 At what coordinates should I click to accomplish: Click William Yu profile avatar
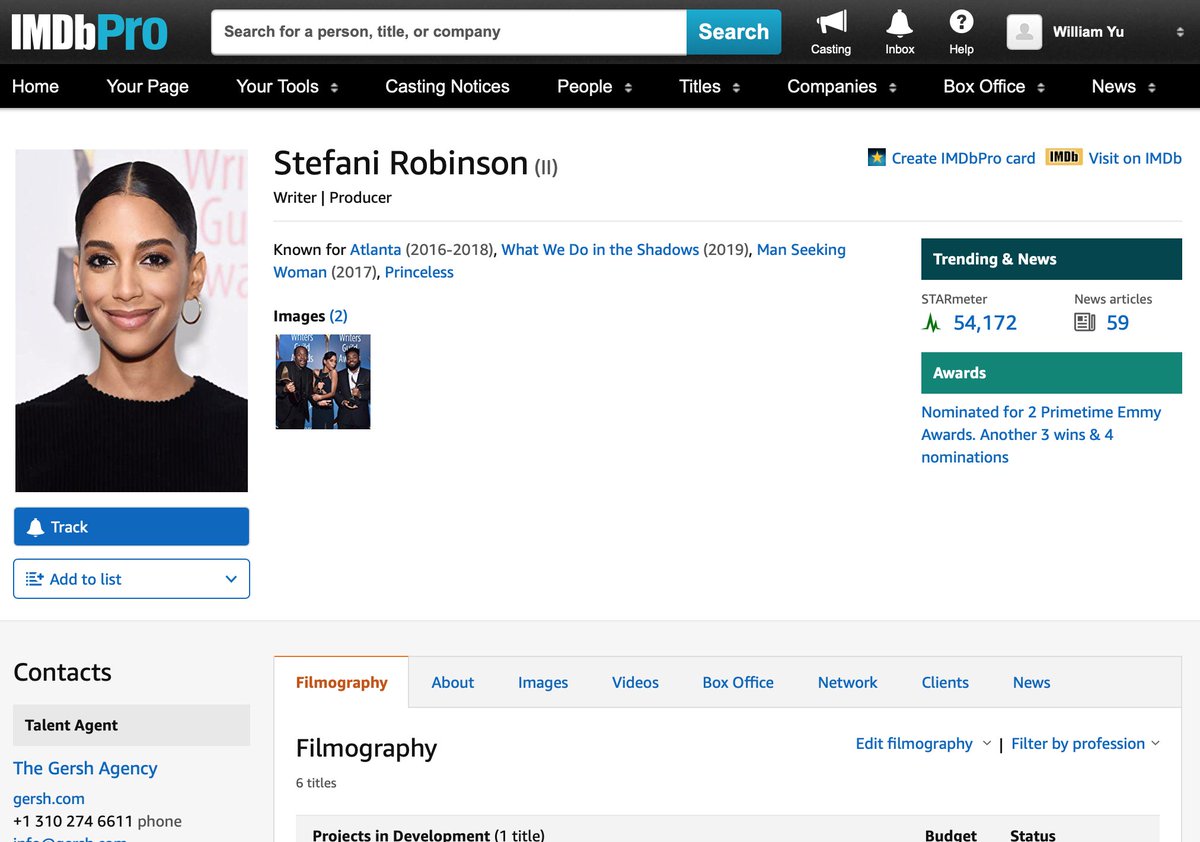[1024, 32]
